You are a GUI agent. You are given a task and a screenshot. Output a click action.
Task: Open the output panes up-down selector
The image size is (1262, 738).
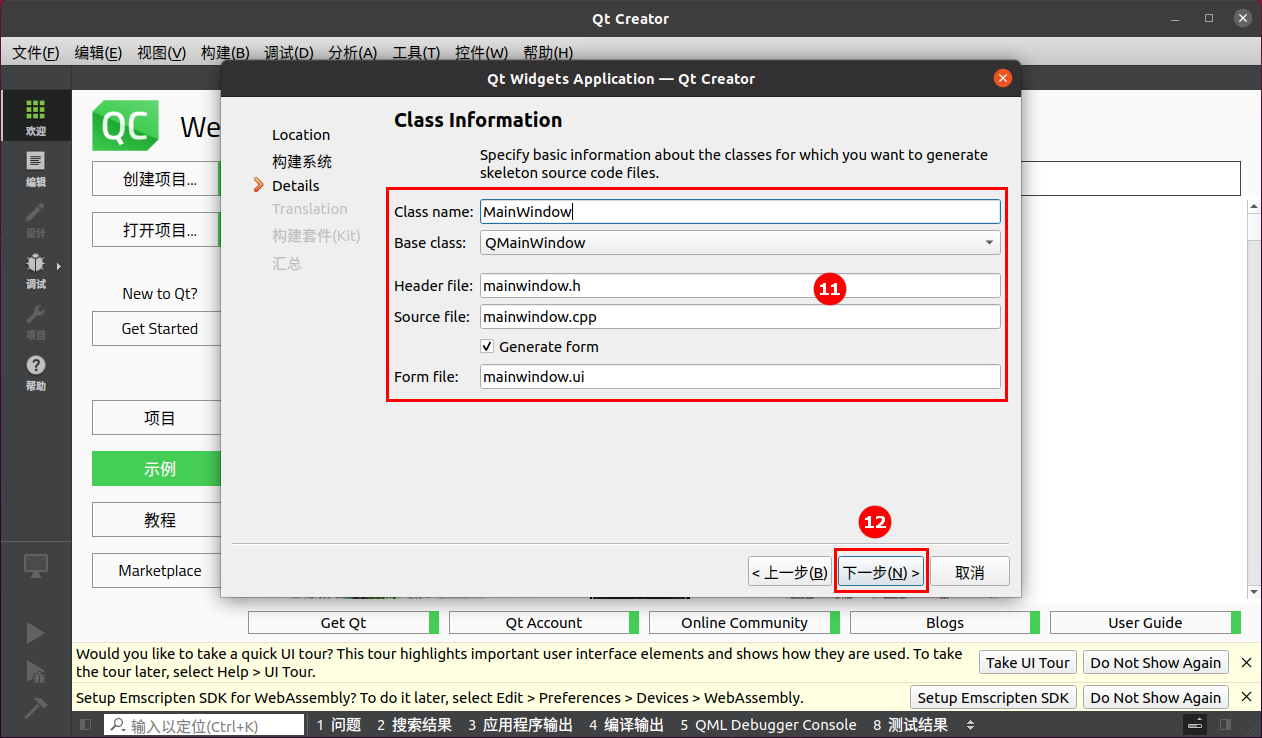[970, 725]
